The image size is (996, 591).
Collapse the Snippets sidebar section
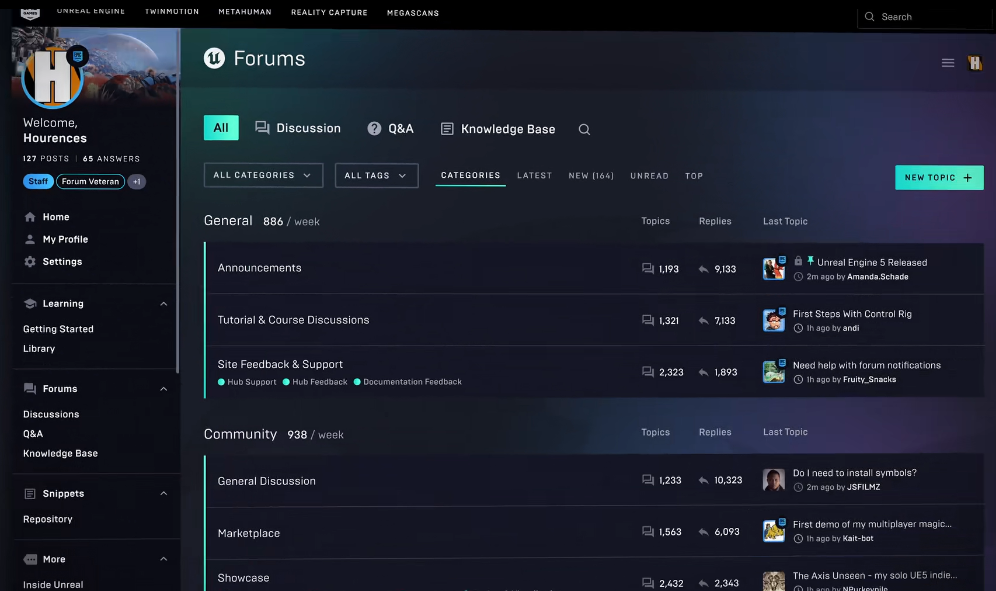163,494
